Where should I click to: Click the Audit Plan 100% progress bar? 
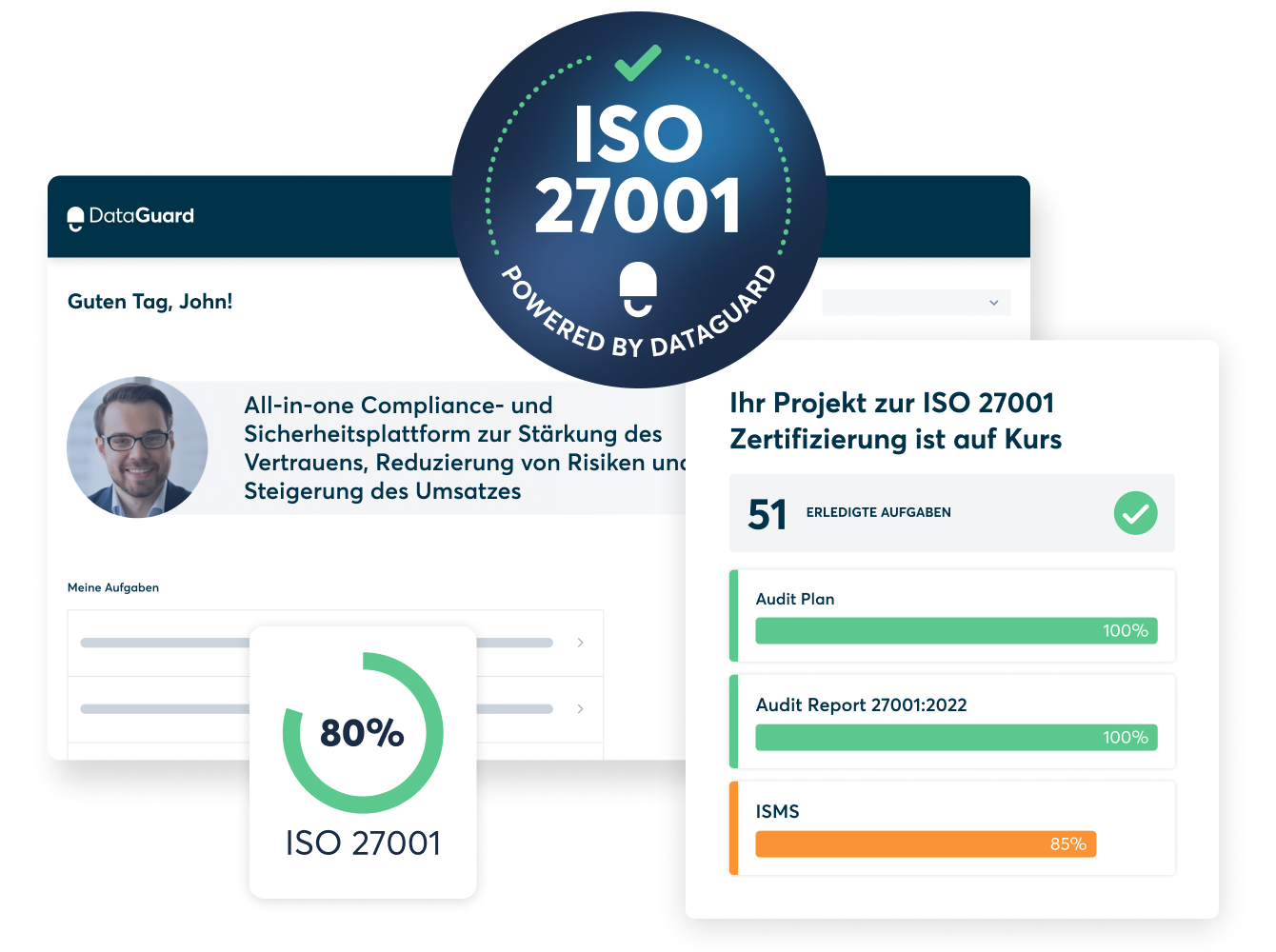(x=955, y=631)
